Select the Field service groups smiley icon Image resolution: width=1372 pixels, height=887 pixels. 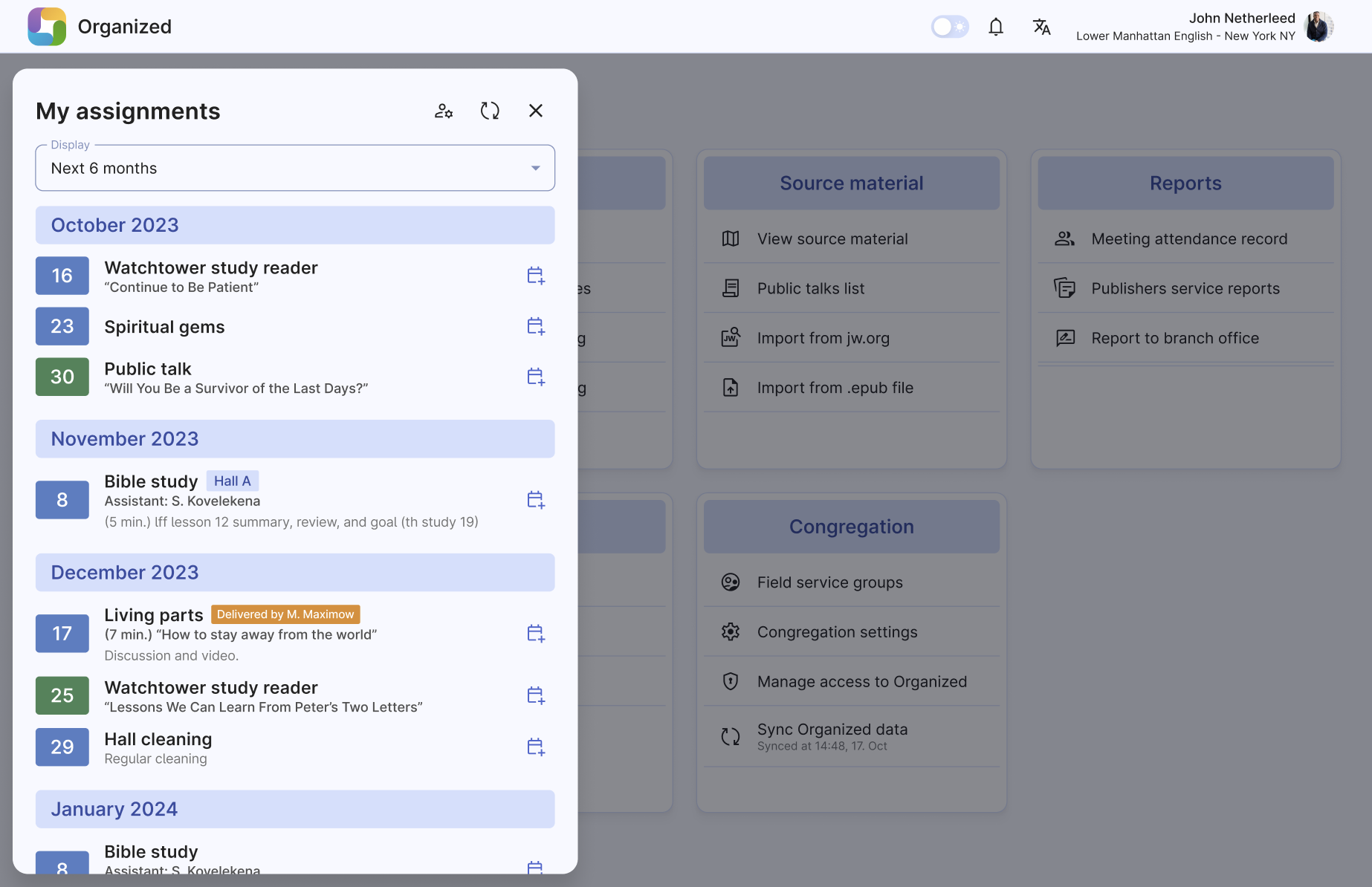731,582
